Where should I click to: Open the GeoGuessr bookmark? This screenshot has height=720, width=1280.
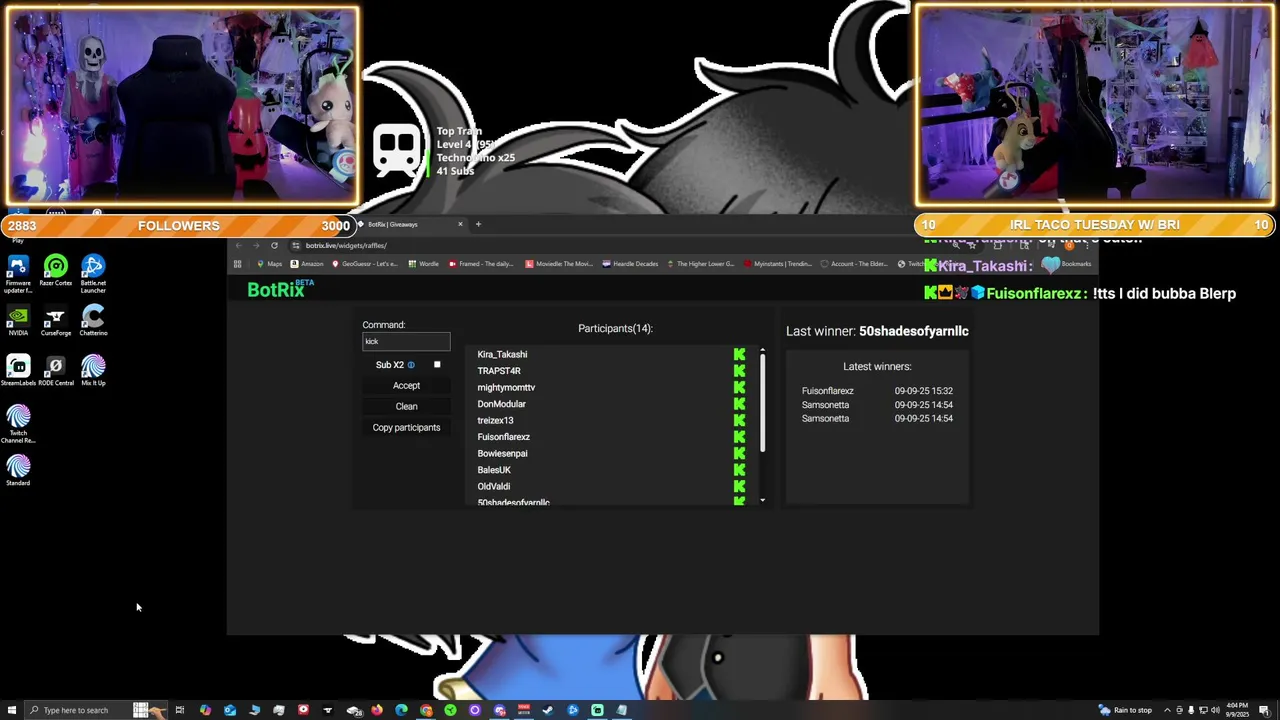364,264
